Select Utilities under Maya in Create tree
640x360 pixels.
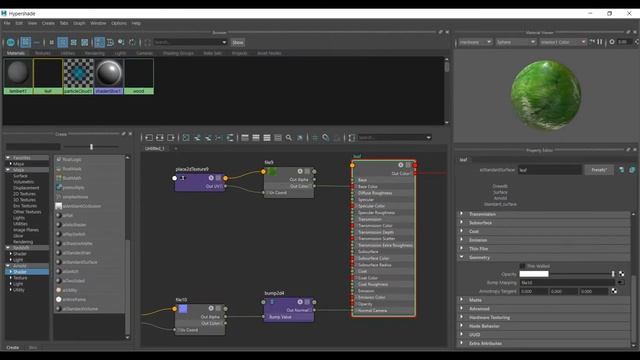click(x=20, y=224)
